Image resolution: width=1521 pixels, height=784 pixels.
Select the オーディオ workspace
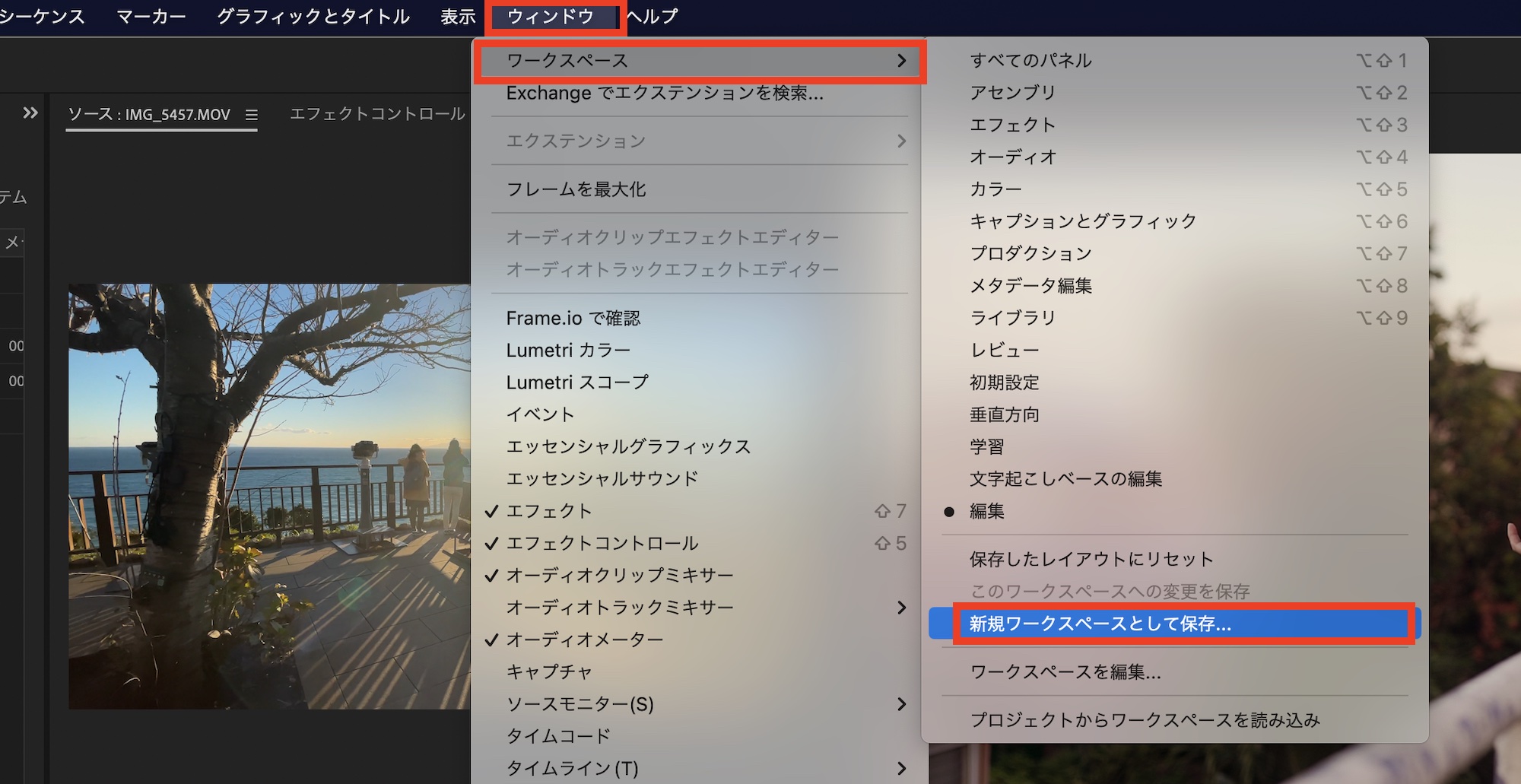pos(1175,157)
